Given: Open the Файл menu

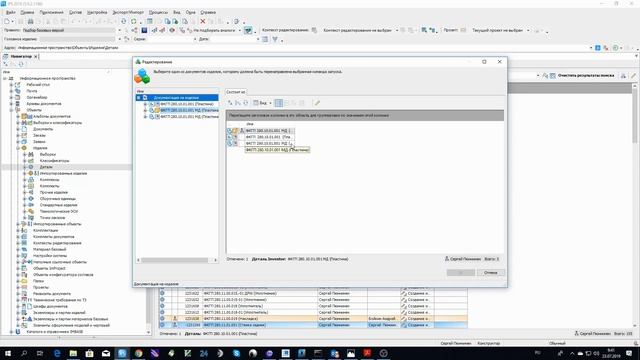Looking at the screenshot, I should tap(11, 12).
